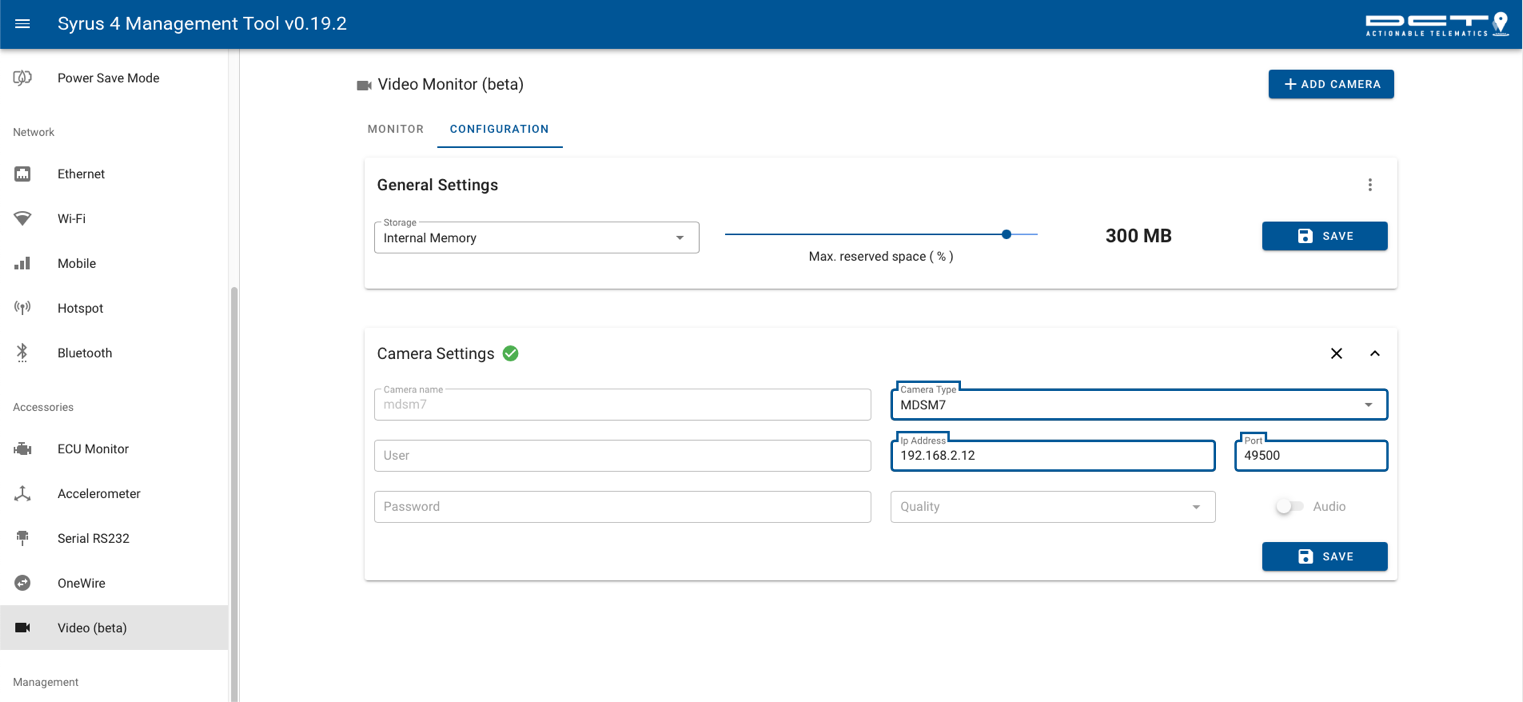
Task: Click the Accessories section label
Action: tap(43, 407)
